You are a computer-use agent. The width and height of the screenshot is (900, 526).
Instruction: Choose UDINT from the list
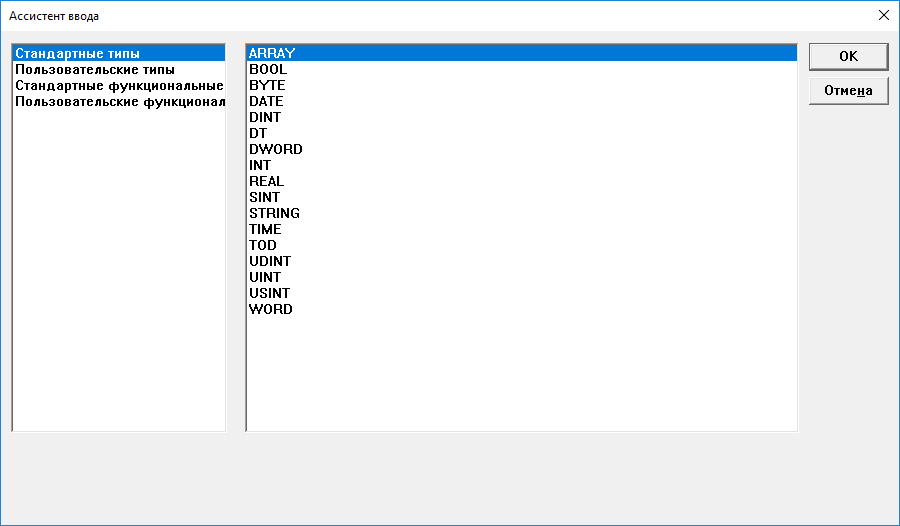click(x=270, y=261)
